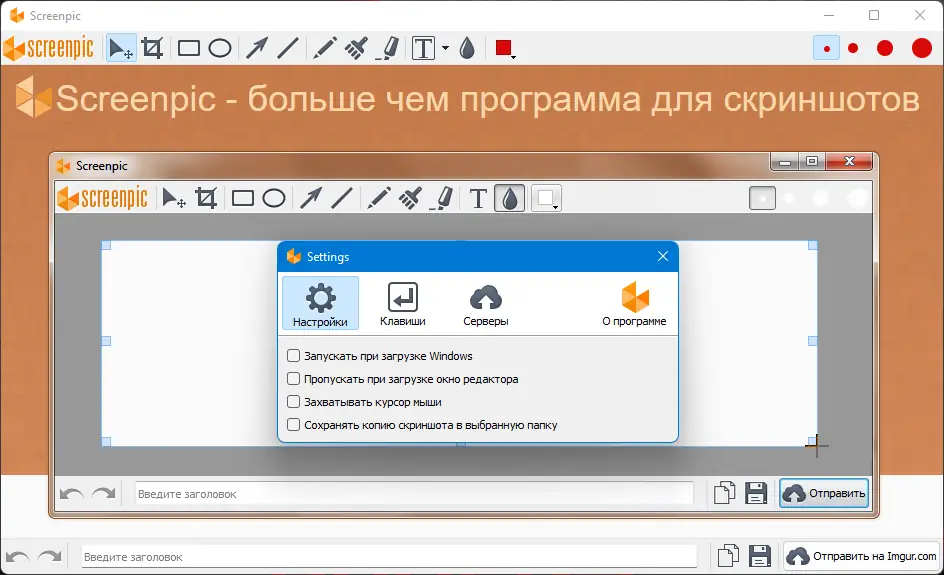Click redo arrow in inner window

pos(104,494)
